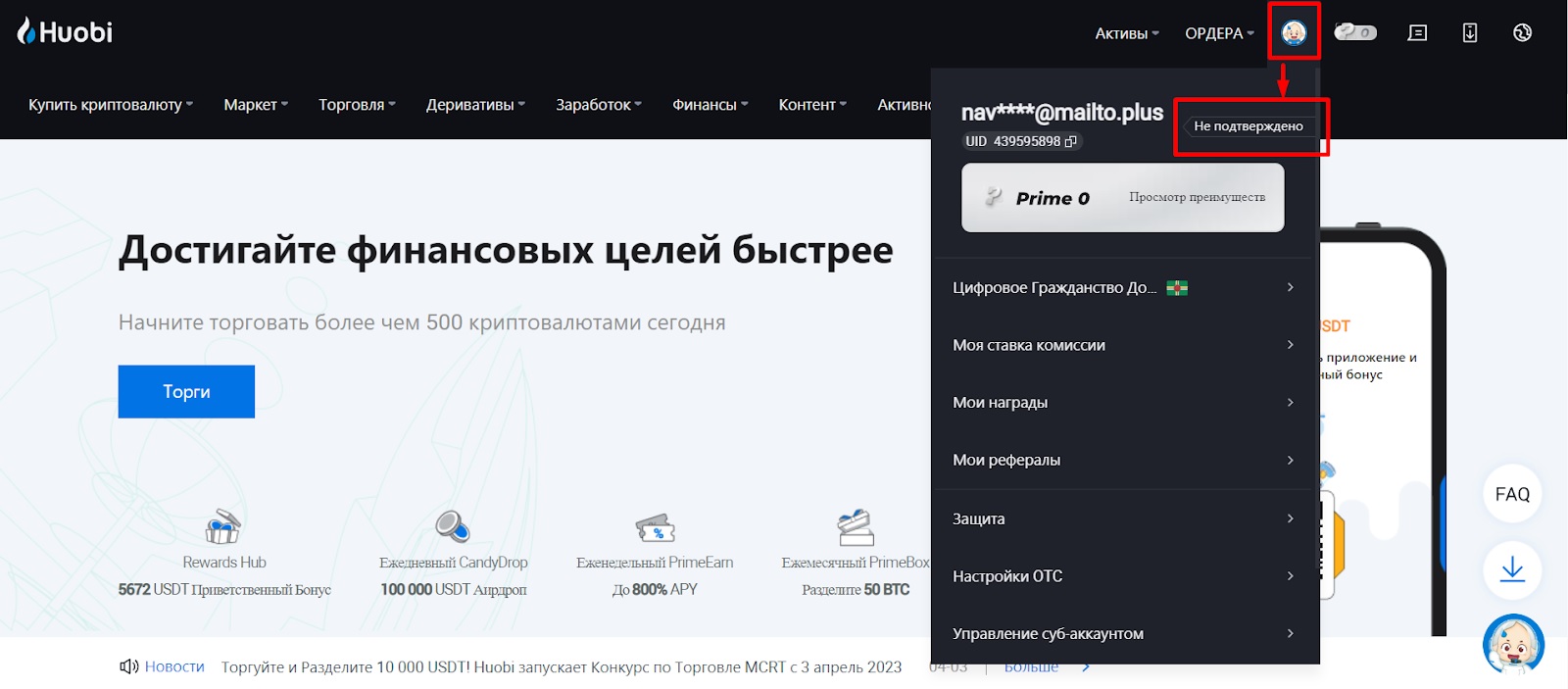Click the Huobi logo
Image resolution: width=1568 pixels, height=689 pixels.
coord(65,31)
